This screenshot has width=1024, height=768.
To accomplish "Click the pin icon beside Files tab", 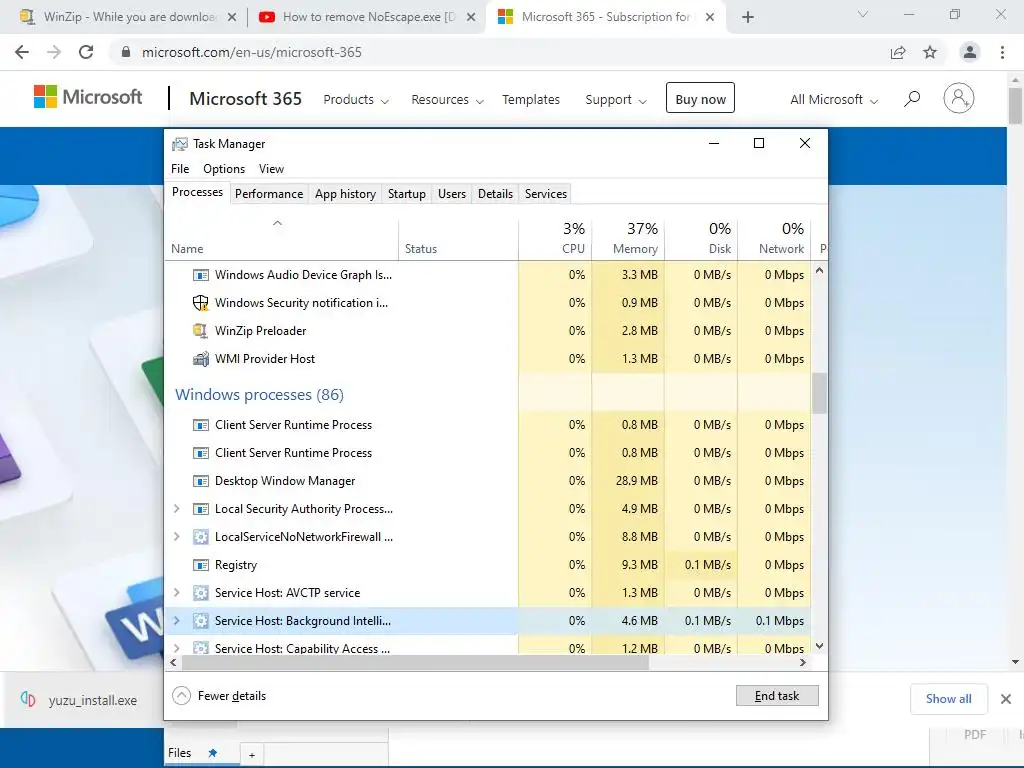I will [212, 753].
